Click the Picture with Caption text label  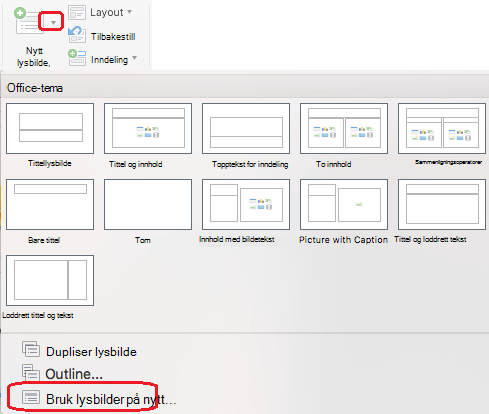click(343, 240)
